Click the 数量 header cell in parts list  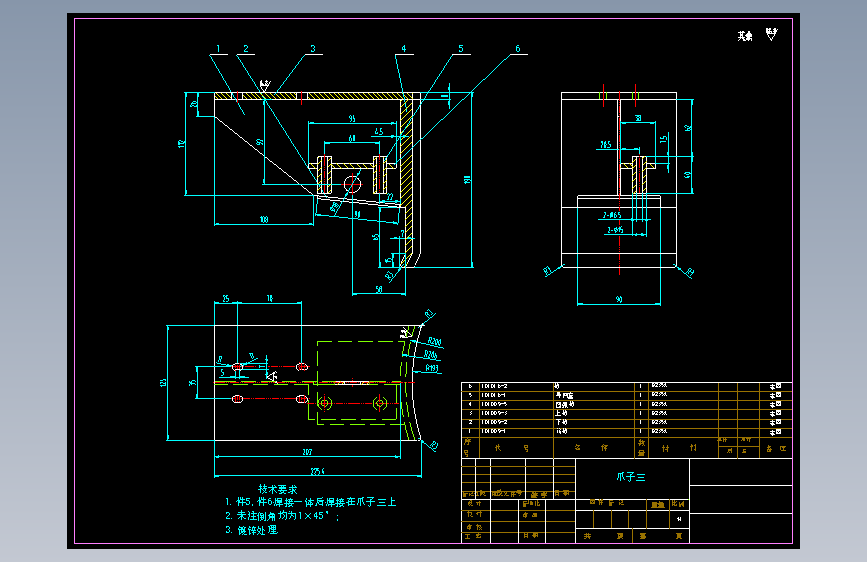pyautogui.click(x=641, y=447)
